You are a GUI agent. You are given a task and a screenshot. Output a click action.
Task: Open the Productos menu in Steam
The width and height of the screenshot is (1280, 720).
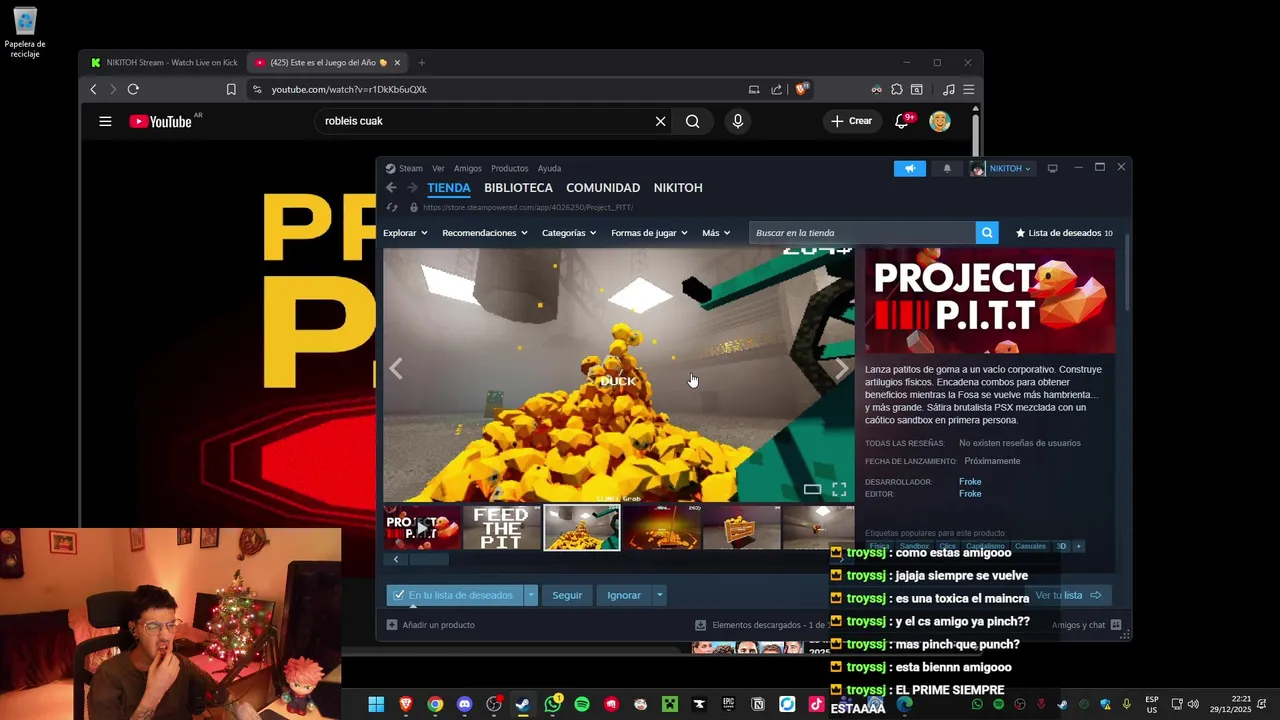pyautogui.click(x=509, y=168)
